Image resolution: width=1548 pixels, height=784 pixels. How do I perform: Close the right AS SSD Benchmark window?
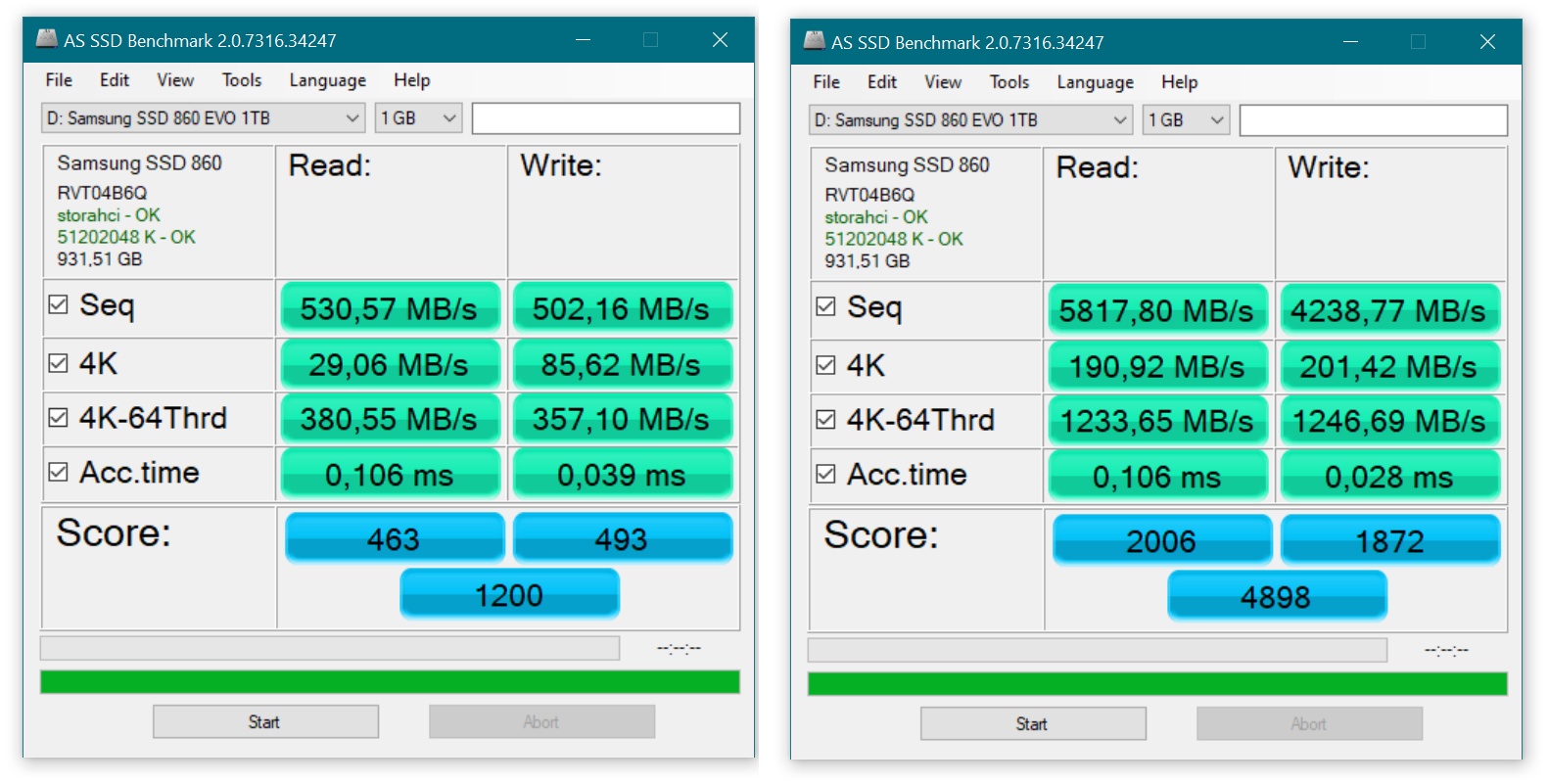coord(1486,41)
